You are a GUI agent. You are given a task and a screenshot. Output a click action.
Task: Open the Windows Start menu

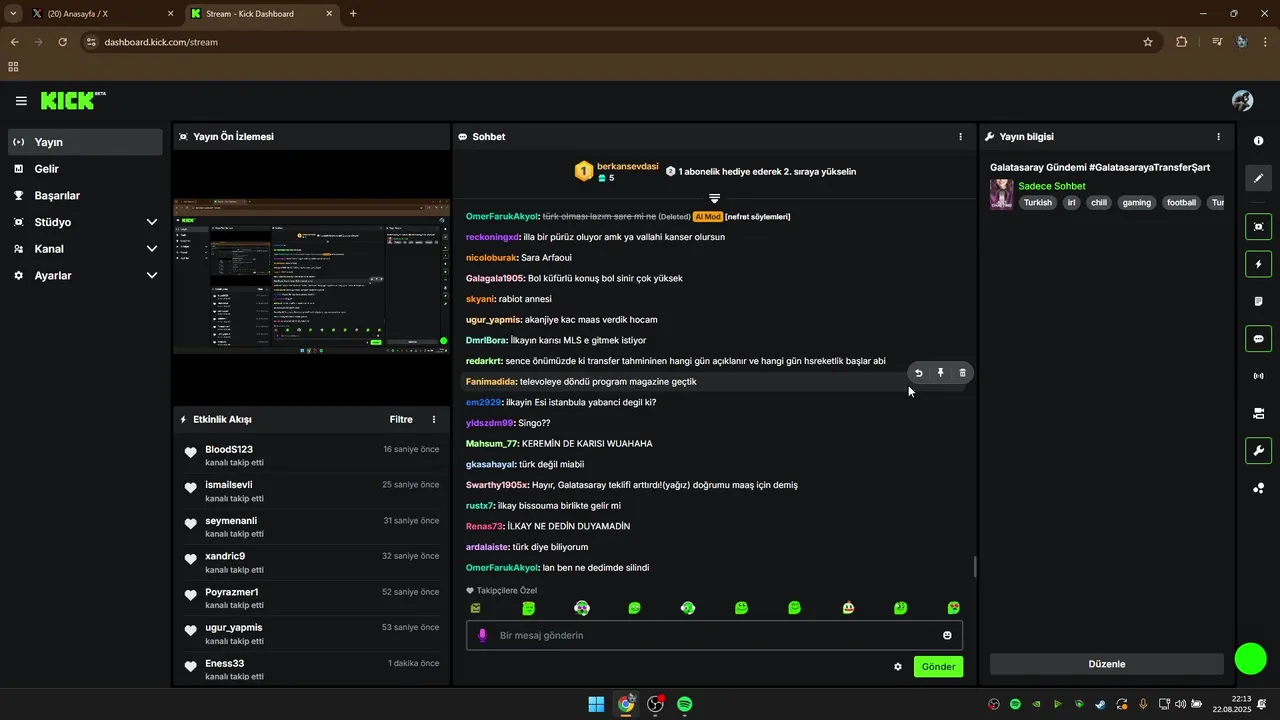click(596, 704)
